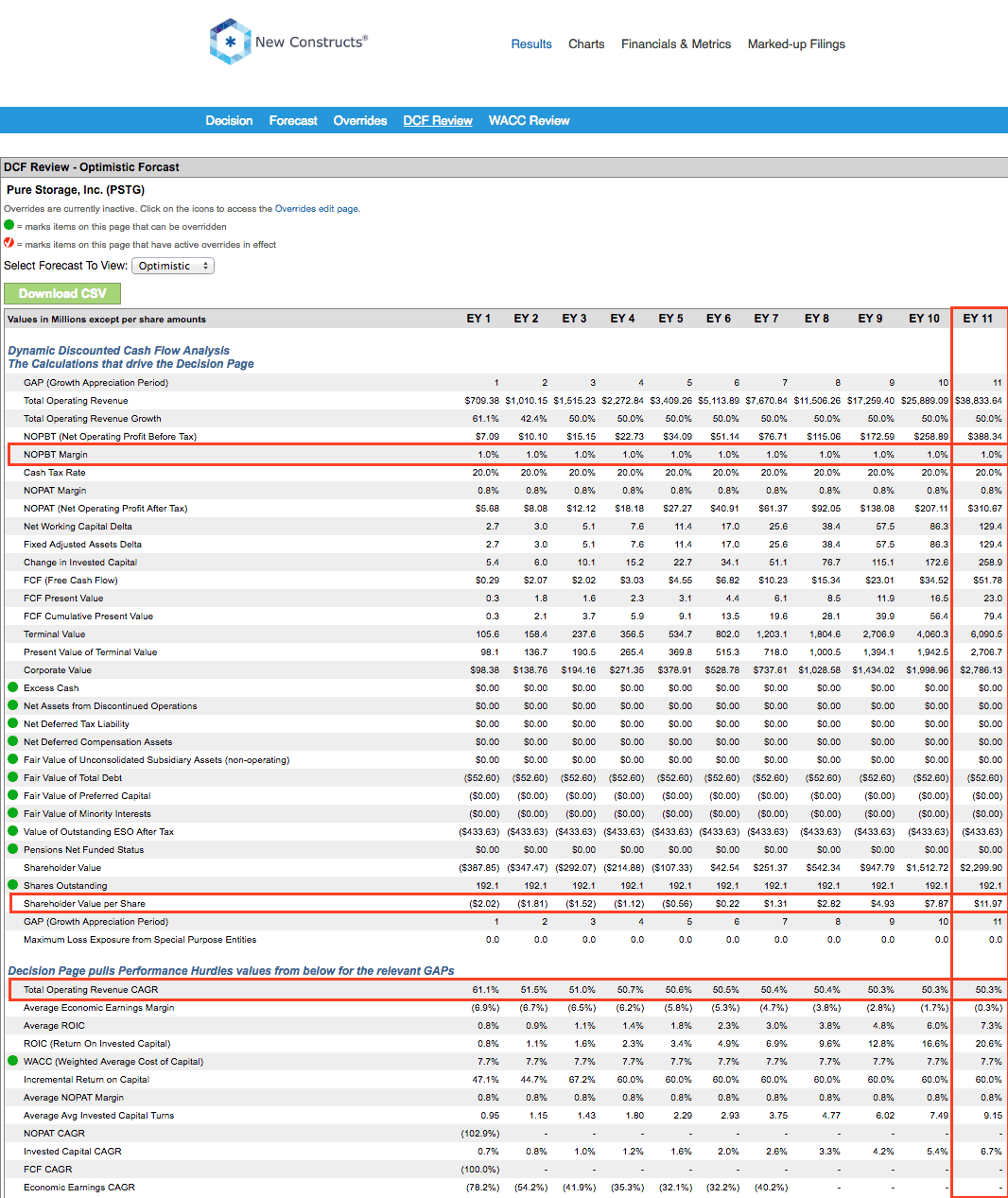Open override icon for Fair Value of Total Debt

[x=13, y=777]
